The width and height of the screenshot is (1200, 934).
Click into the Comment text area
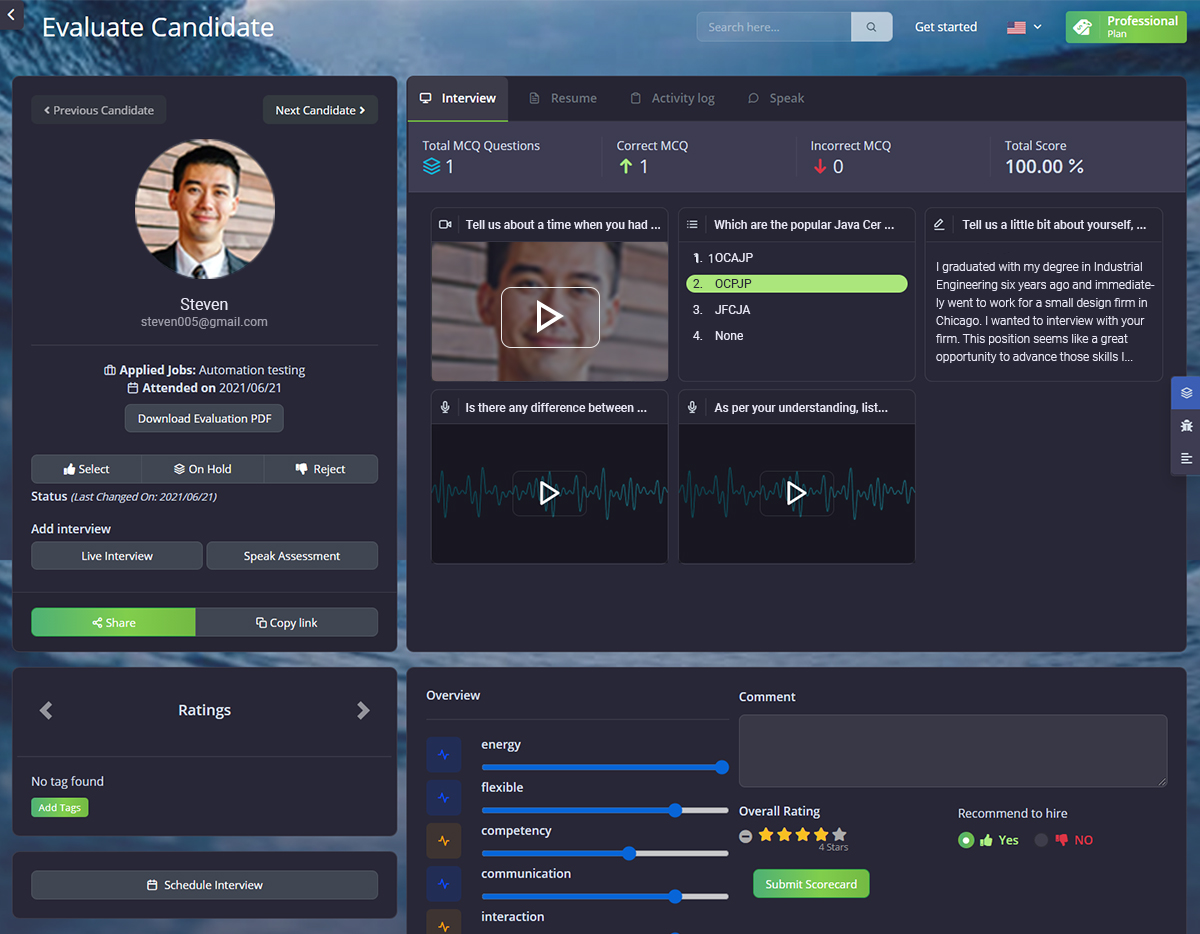coord(953,751)
